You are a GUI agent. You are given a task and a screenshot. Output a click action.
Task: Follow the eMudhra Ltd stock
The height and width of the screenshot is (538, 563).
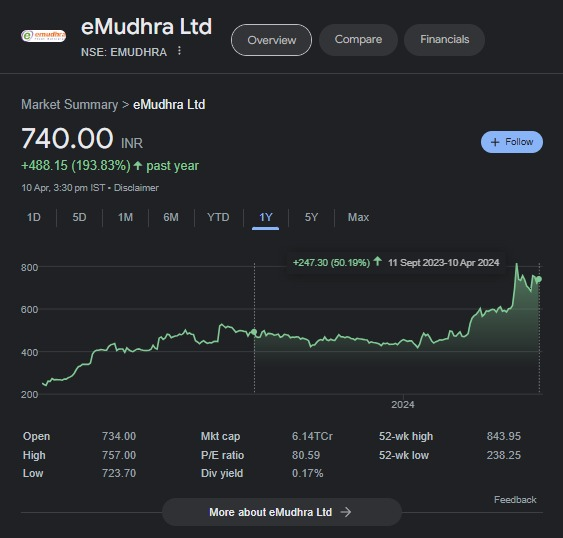(x=512, y=142)
